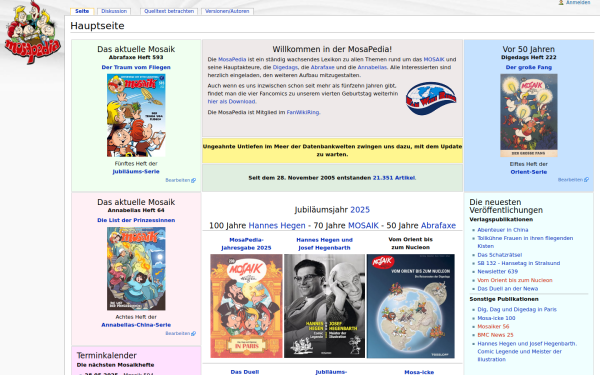Open Hannes Hegen und Josef Hegenbarth link
The image size is (600, 375).
[x=324, y=244]
